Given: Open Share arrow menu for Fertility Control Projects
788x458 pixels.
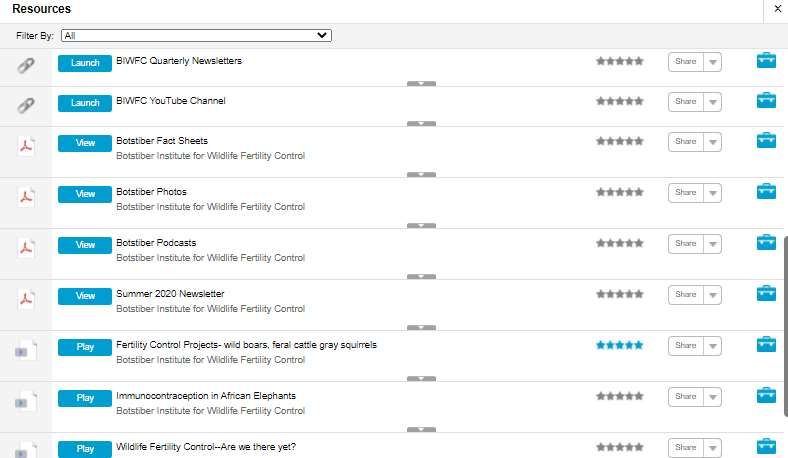Looking at the screenshot, I should (713, 346).
